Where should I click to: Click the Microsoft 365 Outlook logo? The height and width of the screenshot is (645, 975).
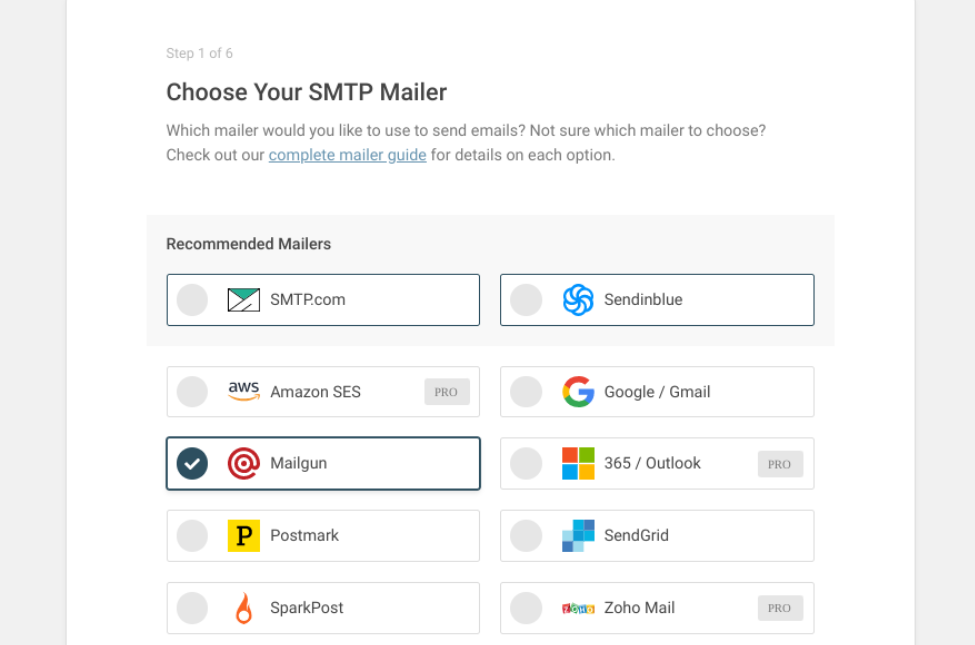pos(578,463)
